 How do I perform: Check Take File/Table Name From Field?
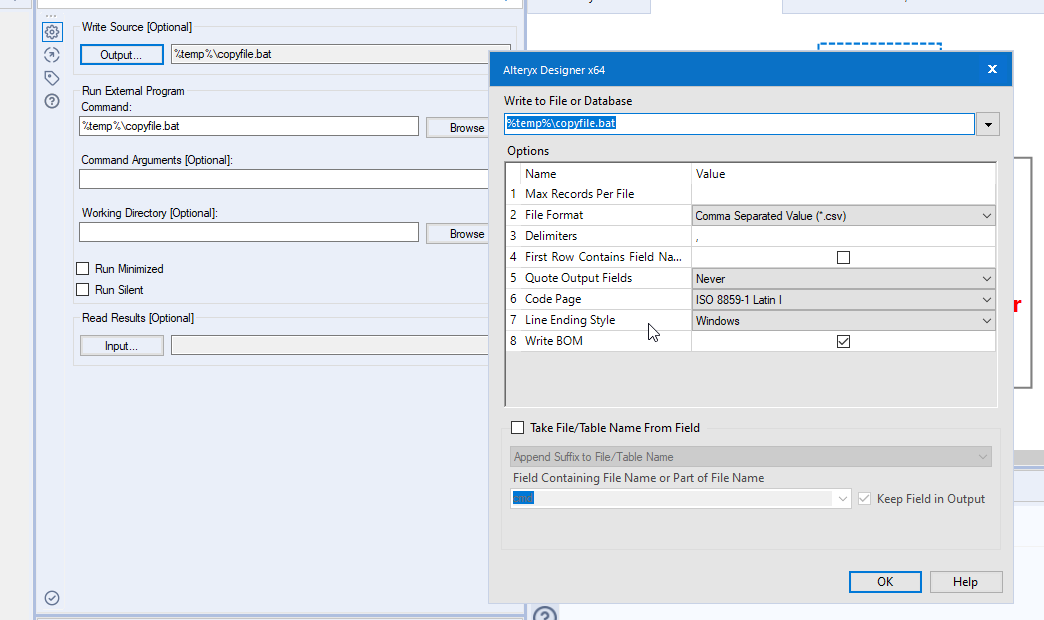click(517, 428)
